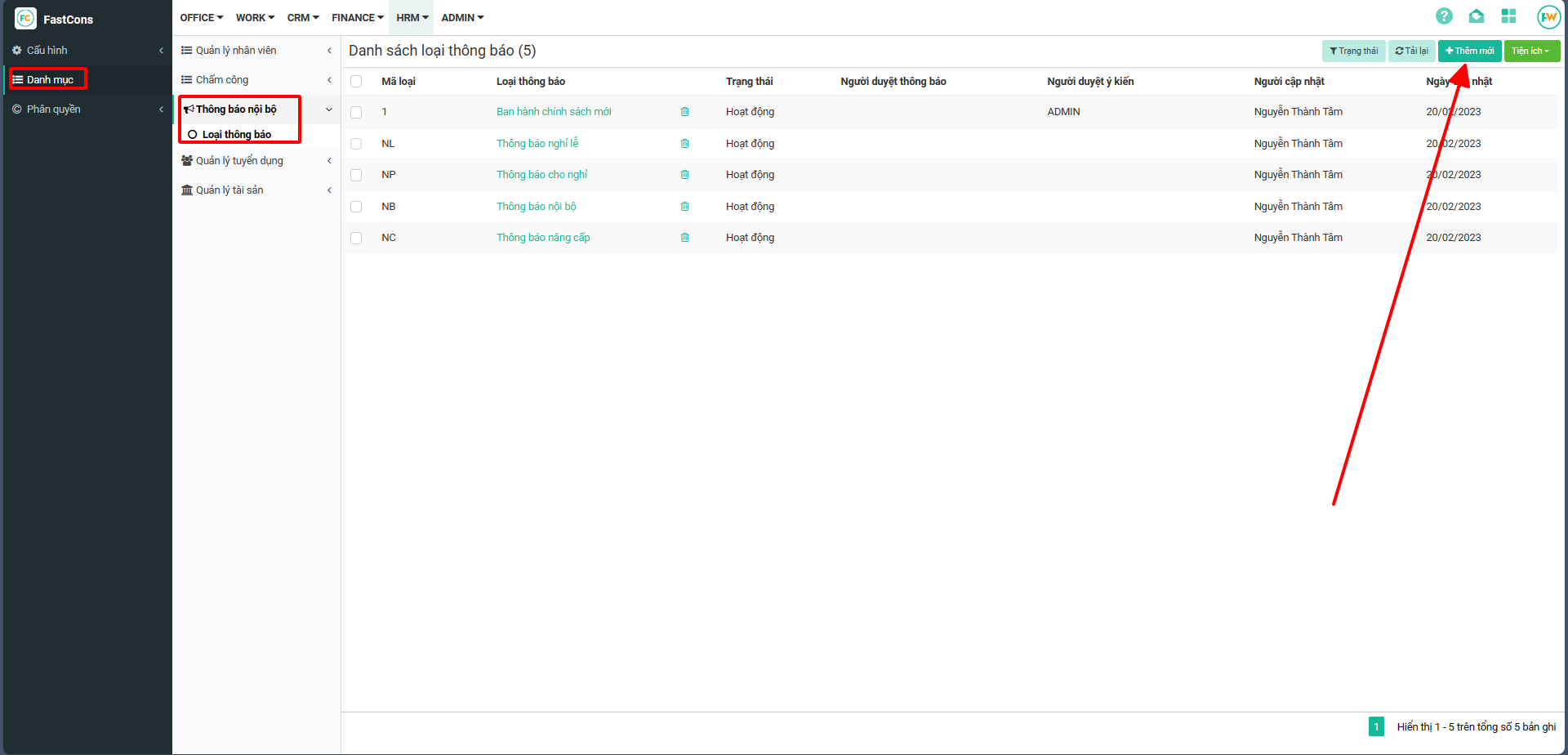Click the 'Thêm mới' button
The width and height of the screenshot is (1568, 755).
coord(1469,51)
